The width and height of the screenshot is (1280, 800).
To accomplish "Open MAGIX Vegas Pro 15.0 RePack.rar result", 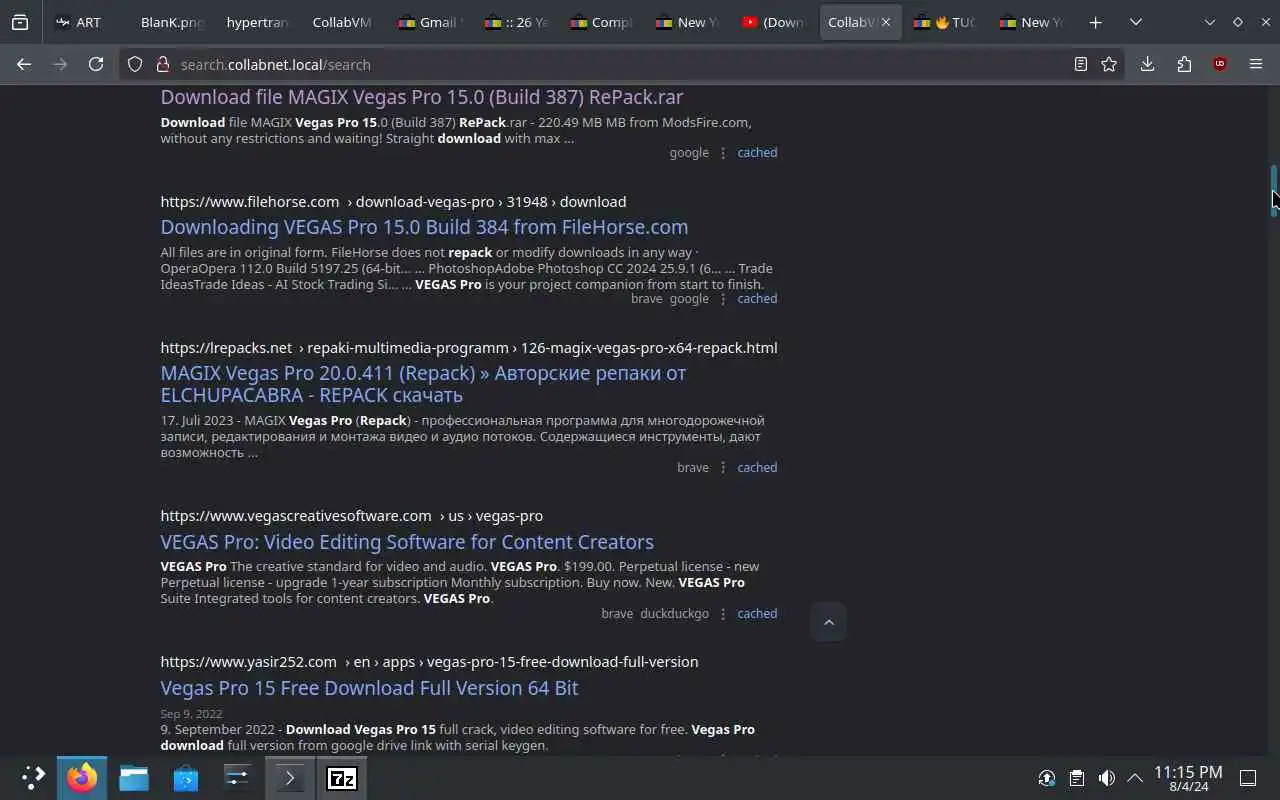I will 422,97.
